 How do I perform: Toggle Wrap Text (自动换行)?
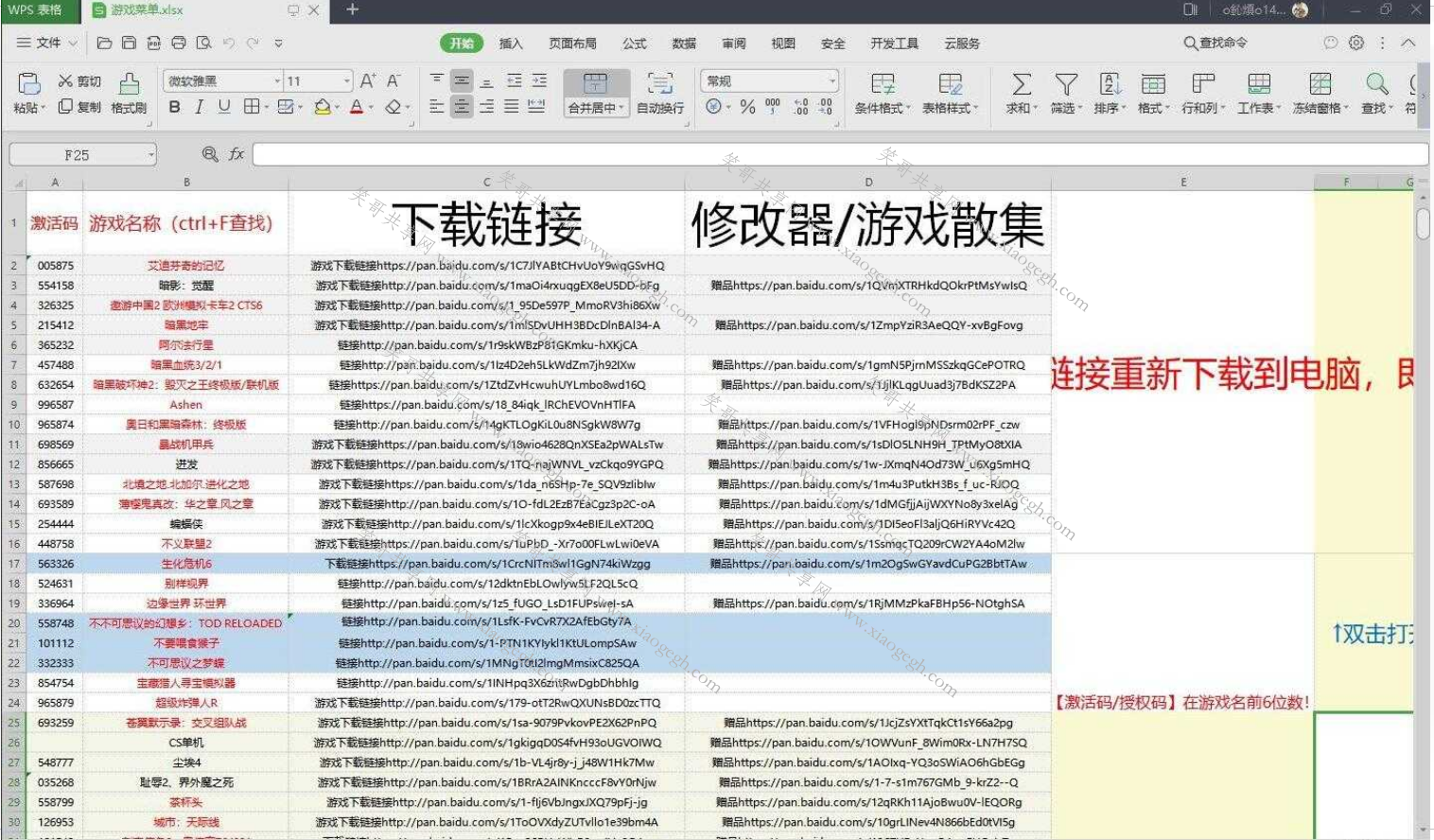[x=660, y=93]
